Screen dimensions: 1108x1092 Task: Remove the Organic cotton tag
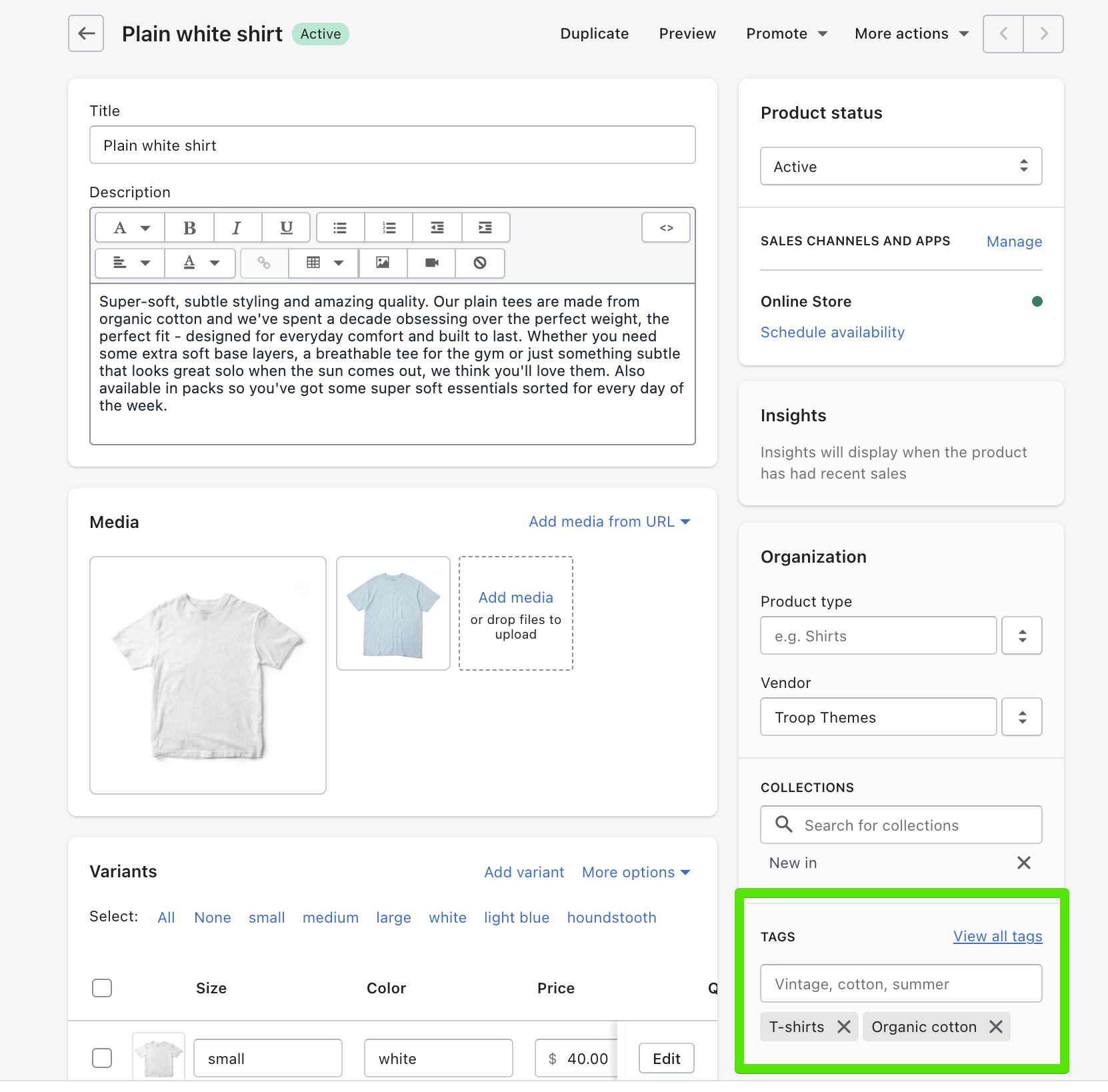pyautogui.click(x=996, y=1027)
